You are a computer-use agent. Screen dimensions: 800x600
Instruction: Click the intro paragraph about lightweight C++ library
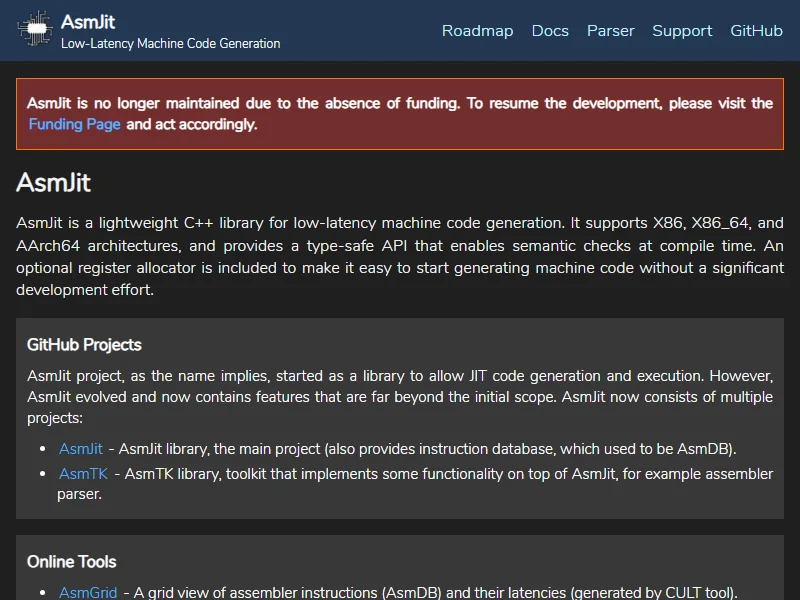[x=400, y=257]
